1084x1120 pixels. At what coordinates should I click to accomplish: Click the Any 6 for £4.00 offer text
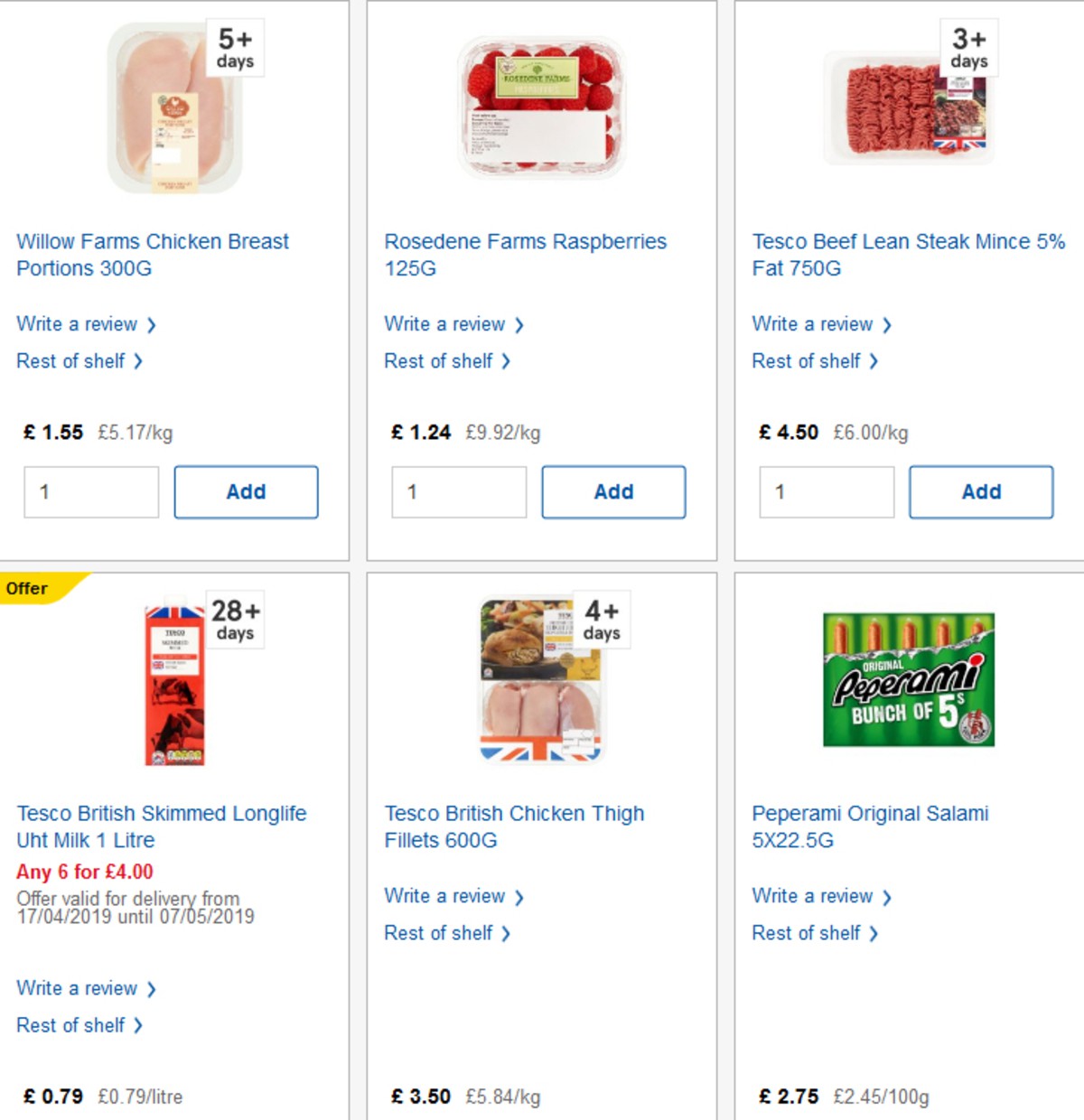coord(84,873)
